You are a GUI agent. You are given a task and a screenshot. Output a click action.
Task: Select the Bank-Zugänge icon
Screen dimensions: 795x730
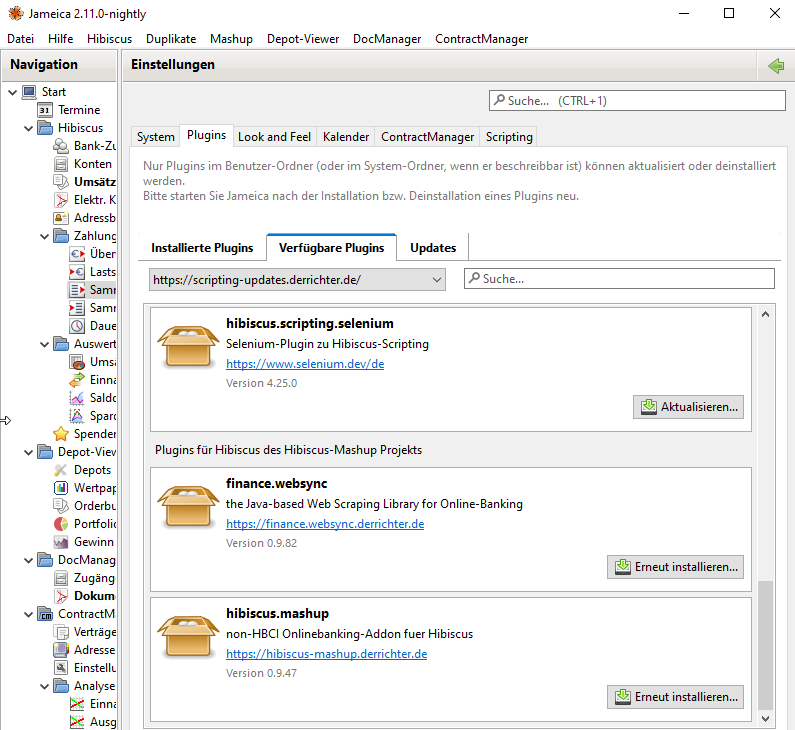[x=61, y=146]
